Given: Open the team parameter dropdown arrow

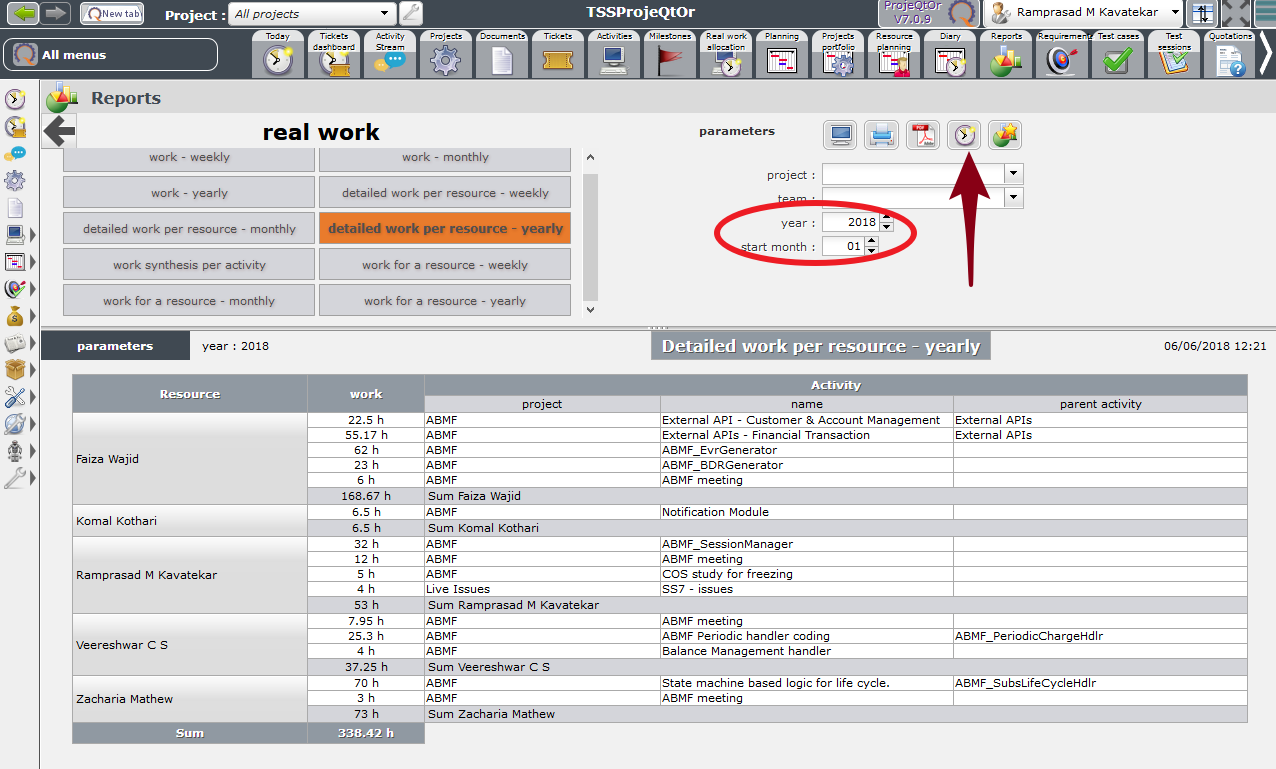Looking at the screenshot, I should coord(1014,198).
